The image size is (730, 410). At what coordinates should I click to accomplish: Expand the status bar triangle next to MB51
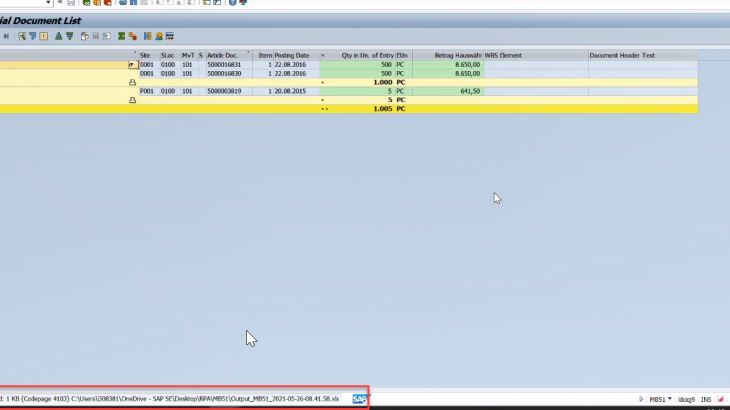(641, 399)
